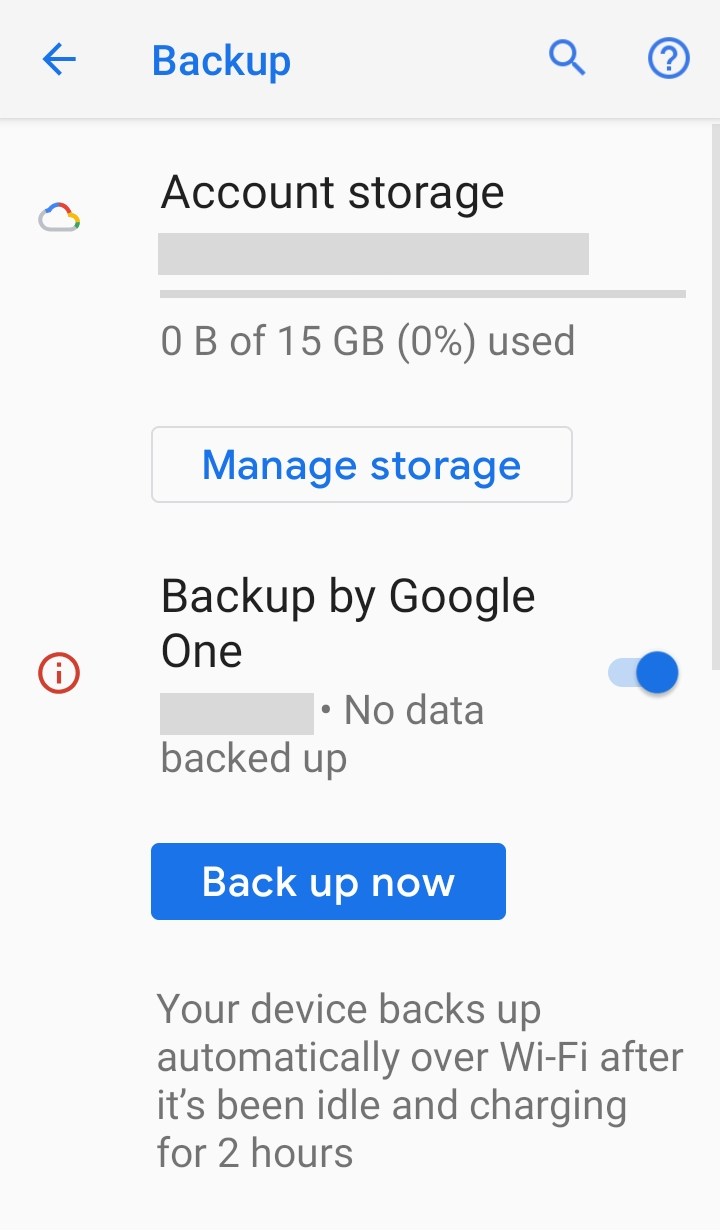The width and height of the screenshot is (720, 1230).
Task: Click the 'for 2 hours' line of text
Action: [255, 1153]
